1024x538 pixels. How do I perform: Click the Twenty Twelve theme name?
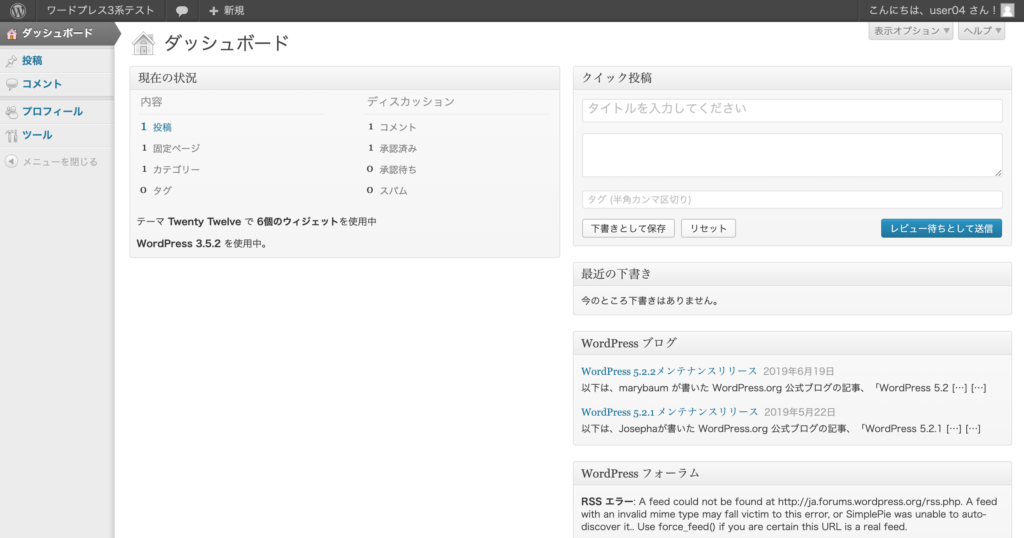click(x=204, y=221)
